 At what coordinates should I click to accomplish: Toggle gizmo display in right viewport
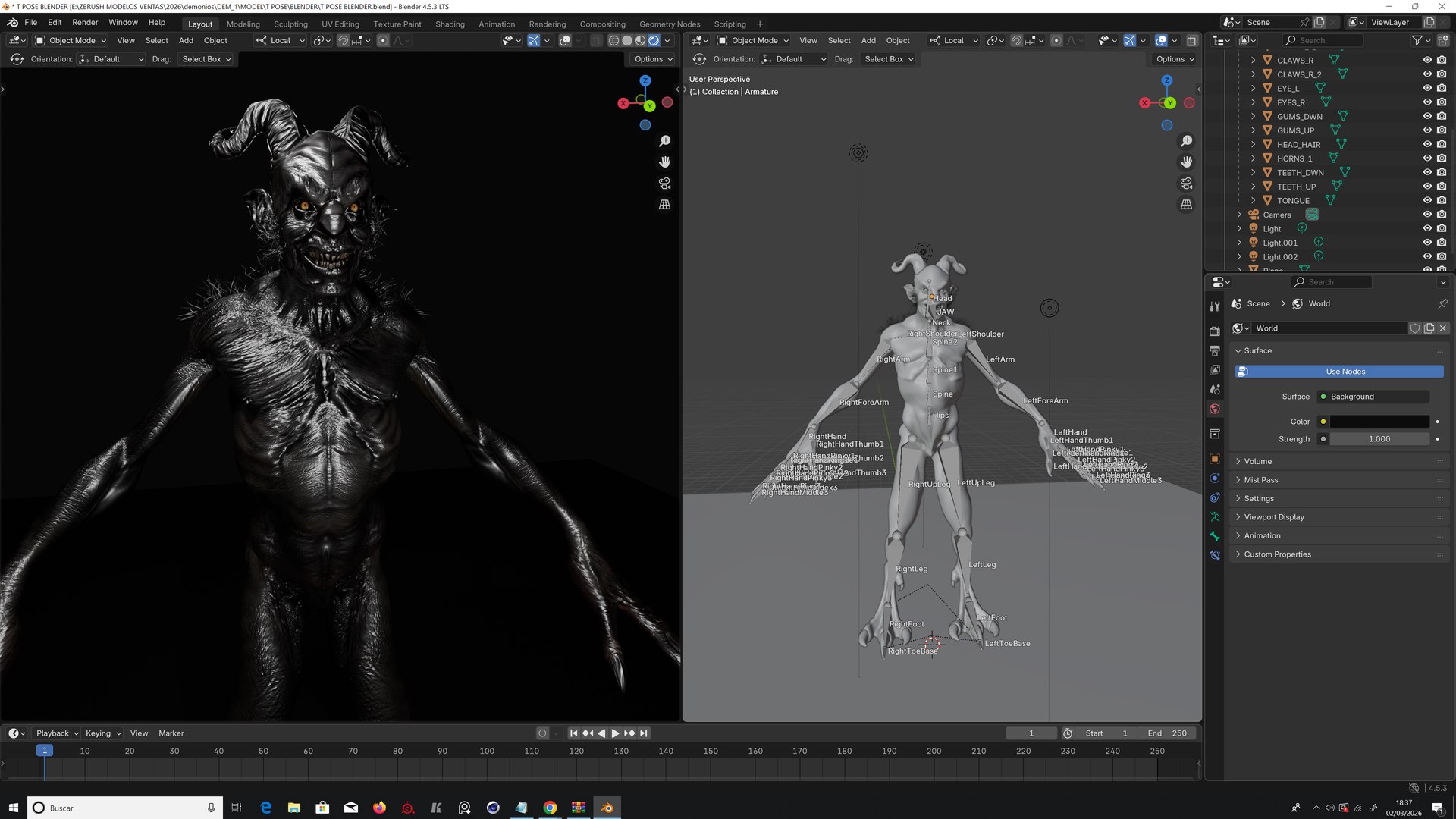point(1130,41)
